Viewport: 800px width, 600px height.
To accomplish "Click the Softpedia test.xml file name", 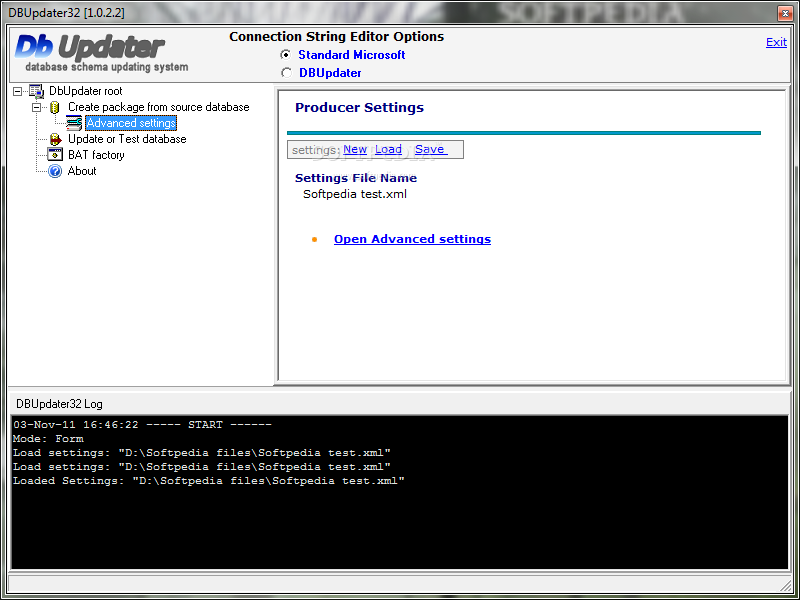I will click(355, 194).
